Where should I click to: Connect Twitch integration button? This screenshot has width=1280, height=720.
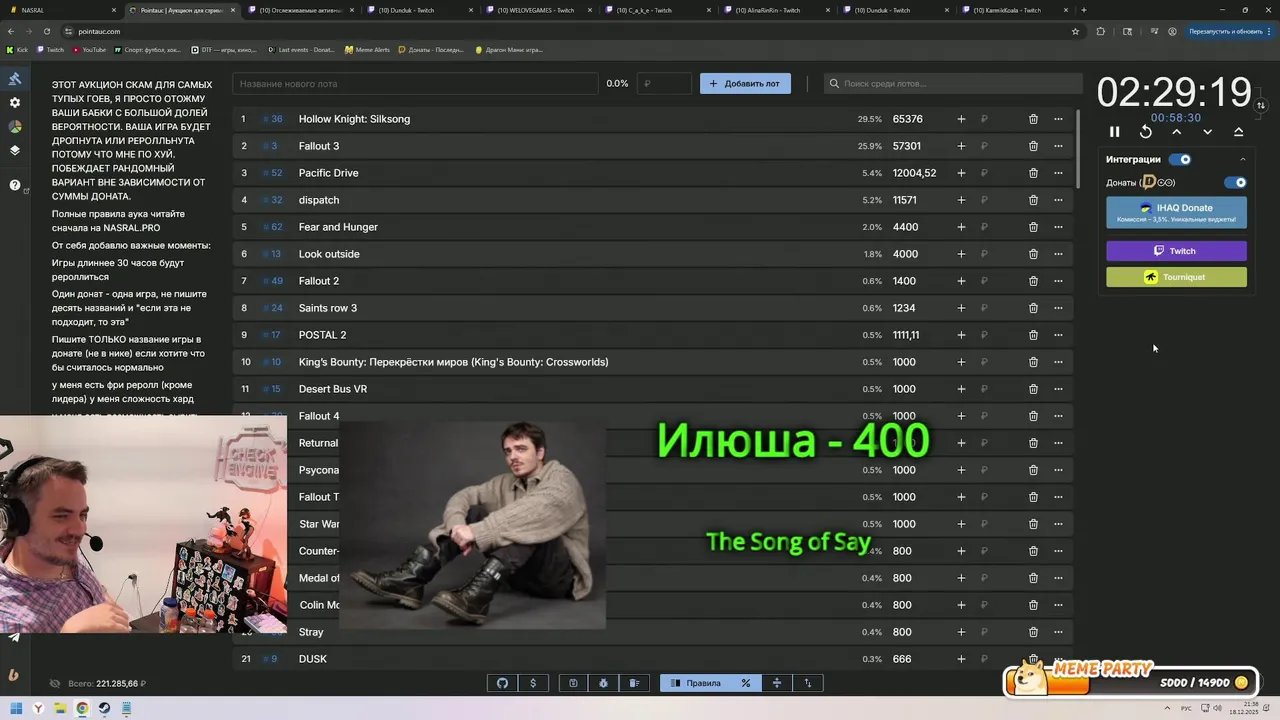(x=1176, y=251)
